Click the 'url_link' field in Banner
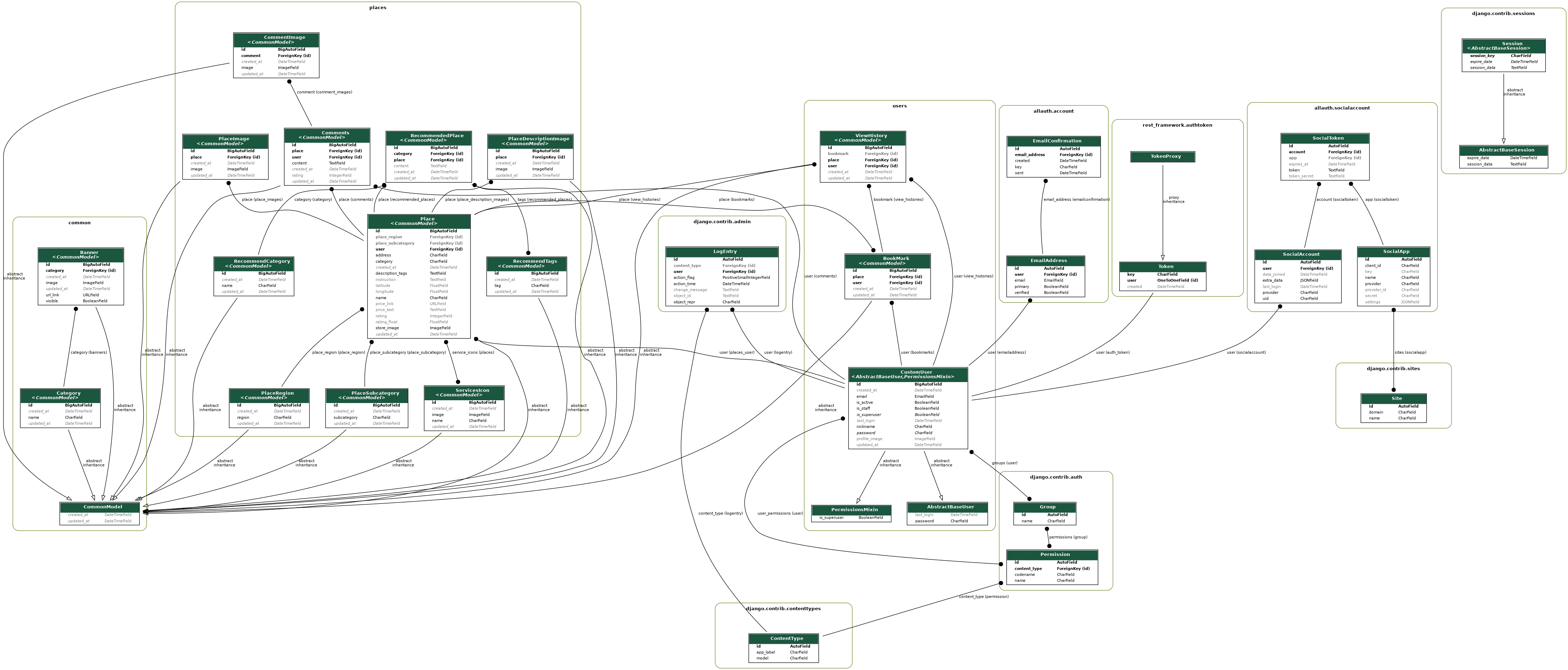The image size is (1568, 670). [x=52, y=295]
